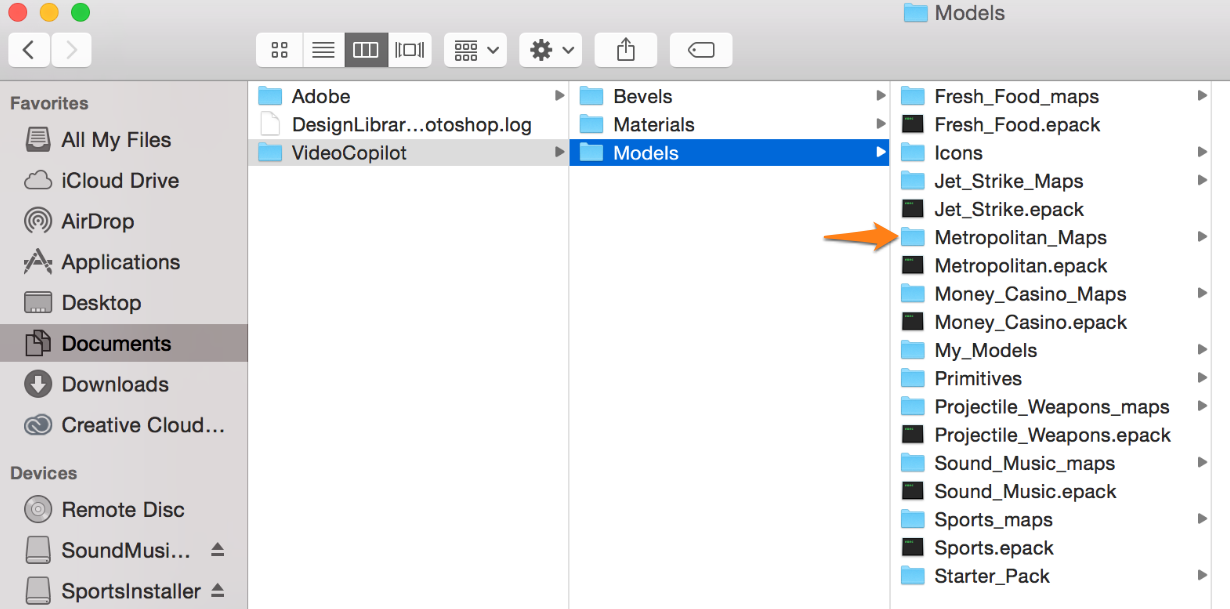Toggle column view in toolbar
1230x609 pixels.
pyautogui.click(x=366, y=50)
